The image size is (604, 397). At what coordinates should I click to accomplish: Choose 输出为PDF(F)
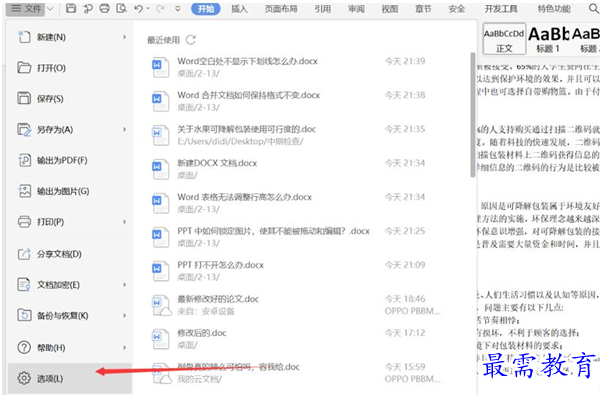(x=70, y=160)
